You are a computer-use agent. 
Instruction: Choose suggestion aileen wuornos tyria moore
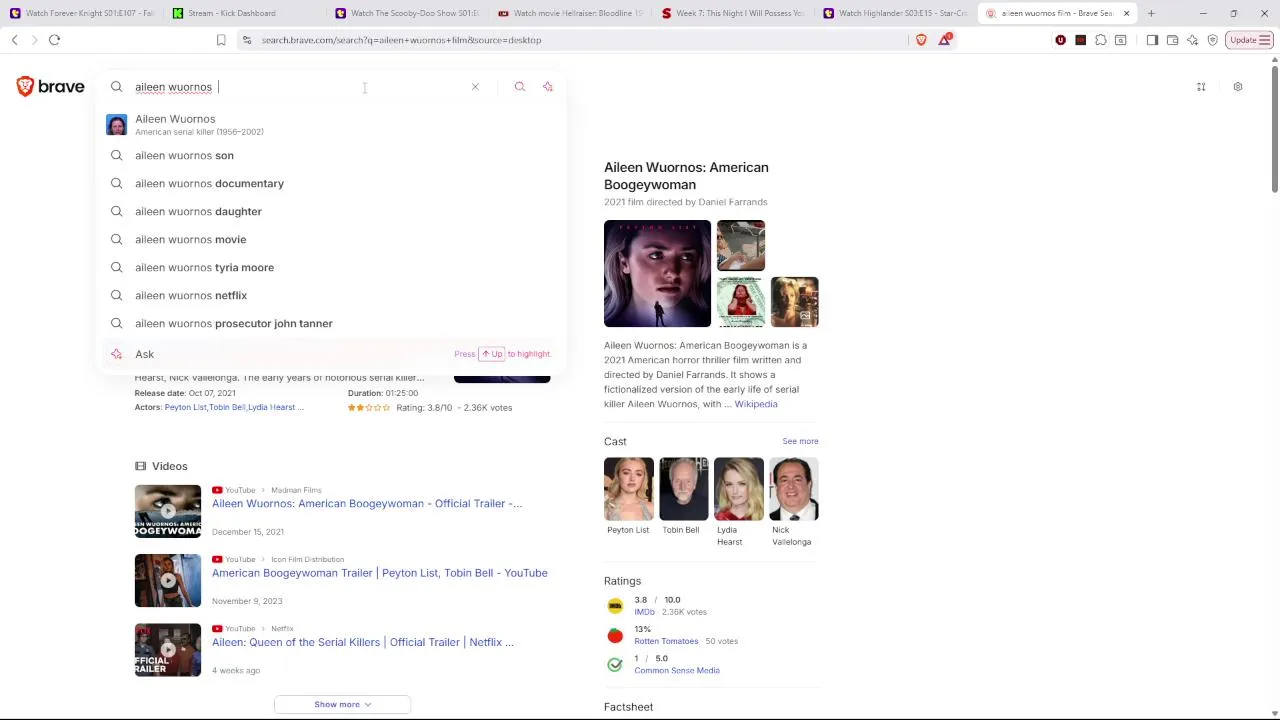330,267
